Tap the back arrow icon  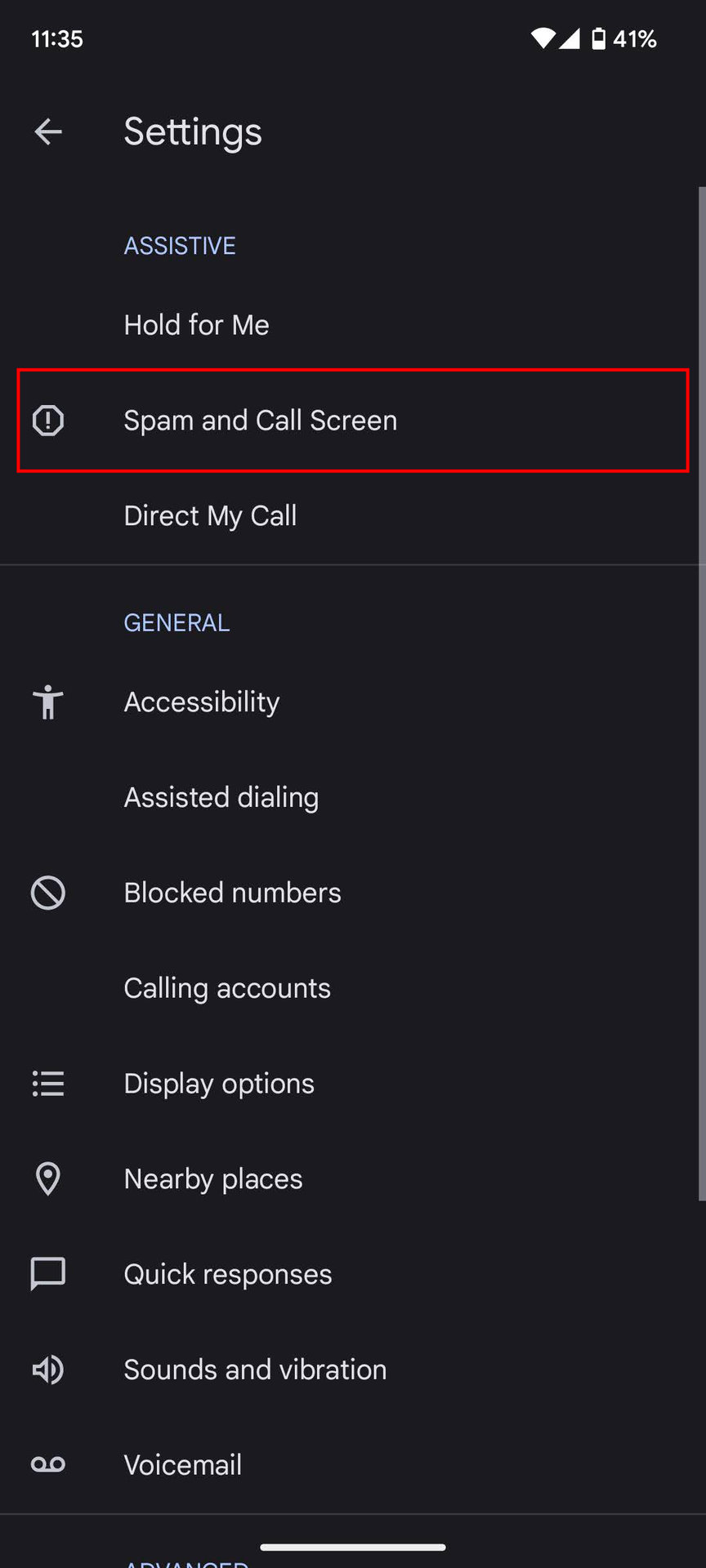click(x=48, y=131)
